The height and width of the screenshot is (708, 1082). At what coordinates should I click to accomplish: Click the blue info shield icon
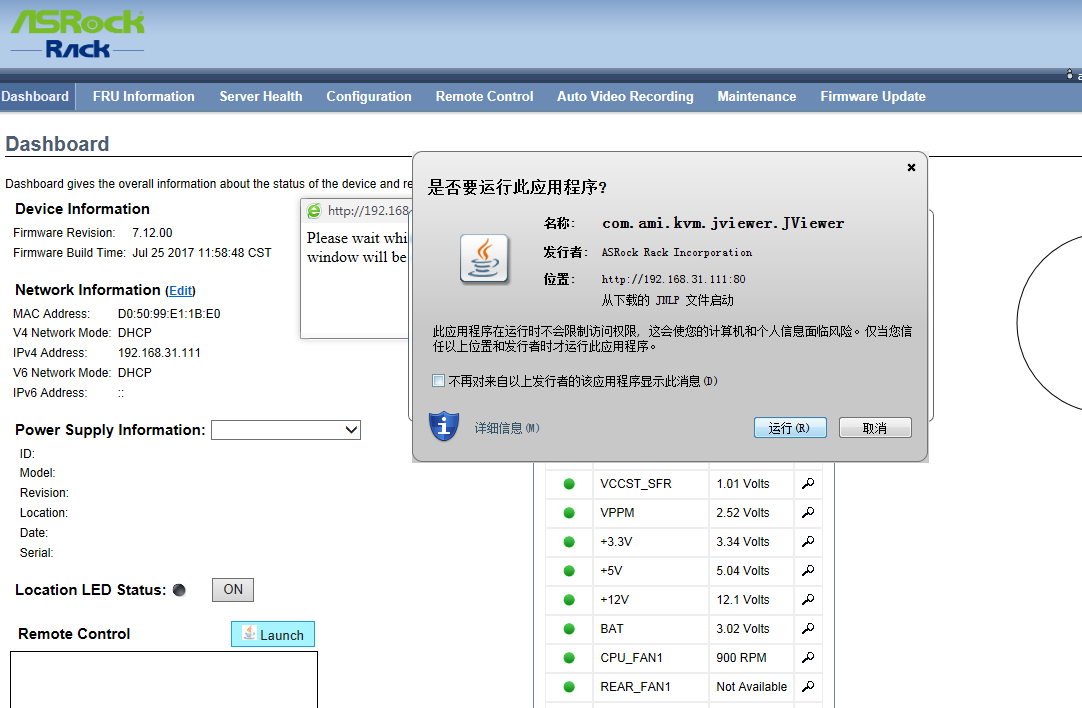(444, 426)
